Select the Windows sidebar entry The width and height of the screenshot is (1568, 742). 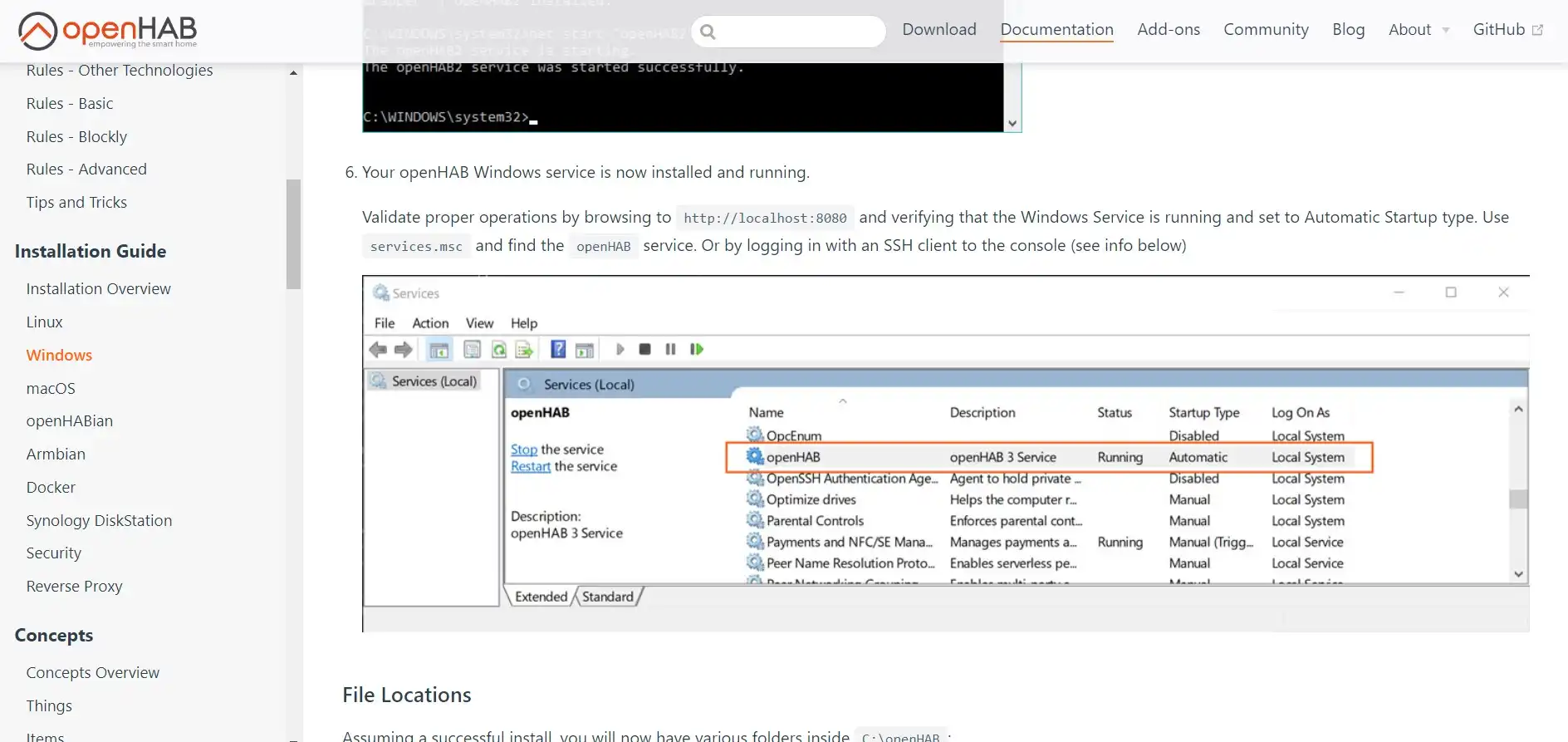click(x=59, y=355)
